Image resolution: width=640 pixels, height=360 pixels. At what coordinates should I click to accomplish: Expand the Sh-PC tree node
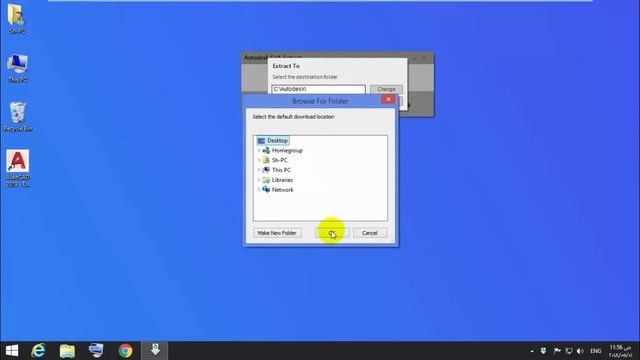[x=259, y=160]
